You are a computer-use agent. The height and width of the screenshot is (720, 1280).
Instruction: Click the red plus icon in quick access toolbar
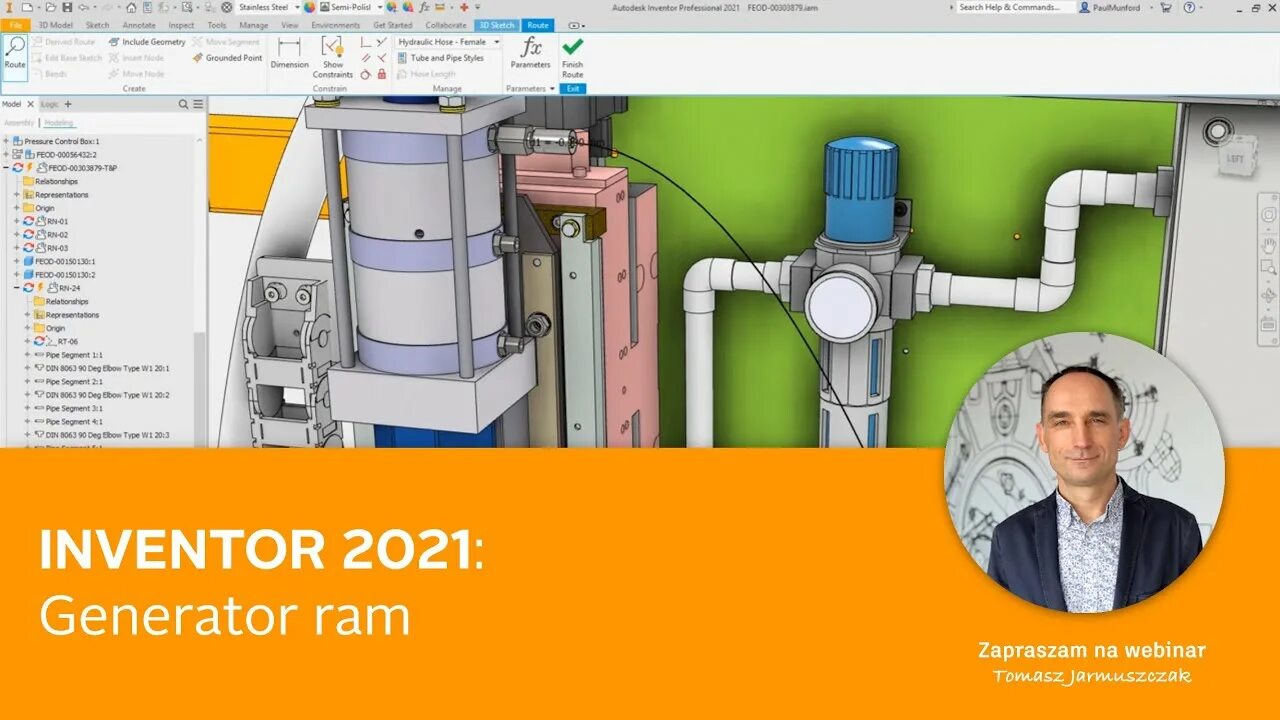click(464, 7)
